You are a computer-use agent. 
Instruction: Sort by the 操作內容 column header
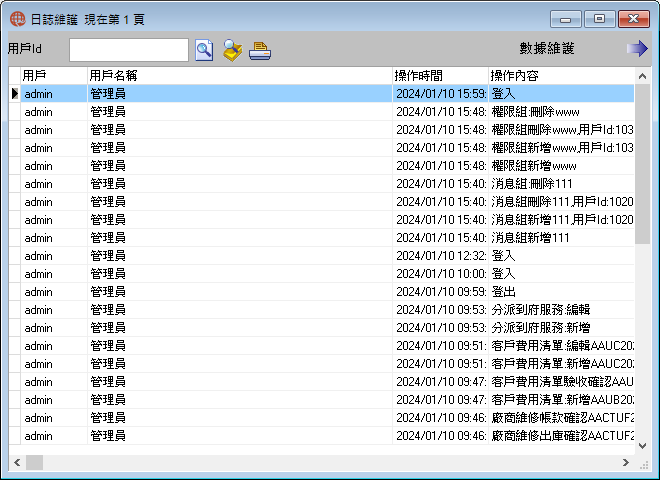pos(562,76)
